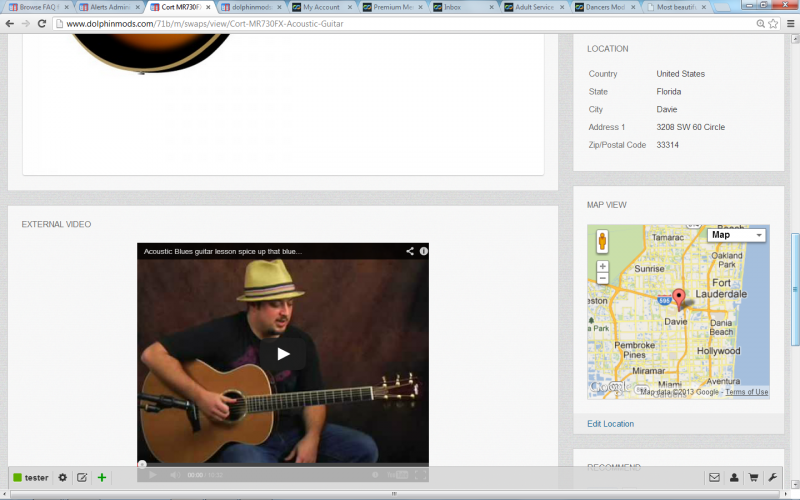Image resolution: width=800 pixels, height=500 pixels.
Task: Click the MAP VIEW heading
Action: tap(606, 205)
